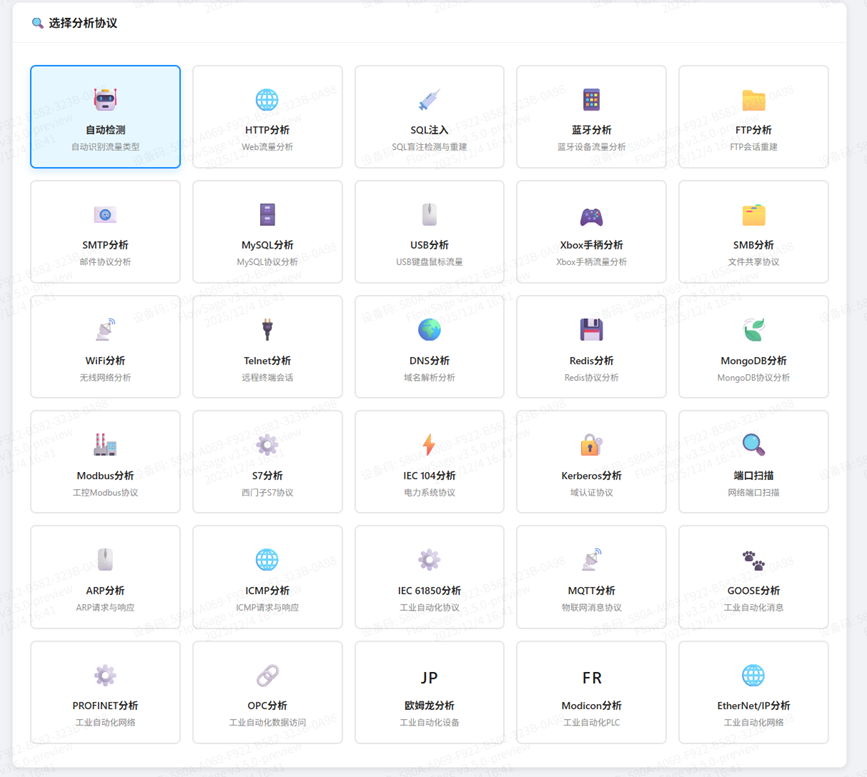
Task: Click the 工业自动化PLC description
Action: click(591, 722)
